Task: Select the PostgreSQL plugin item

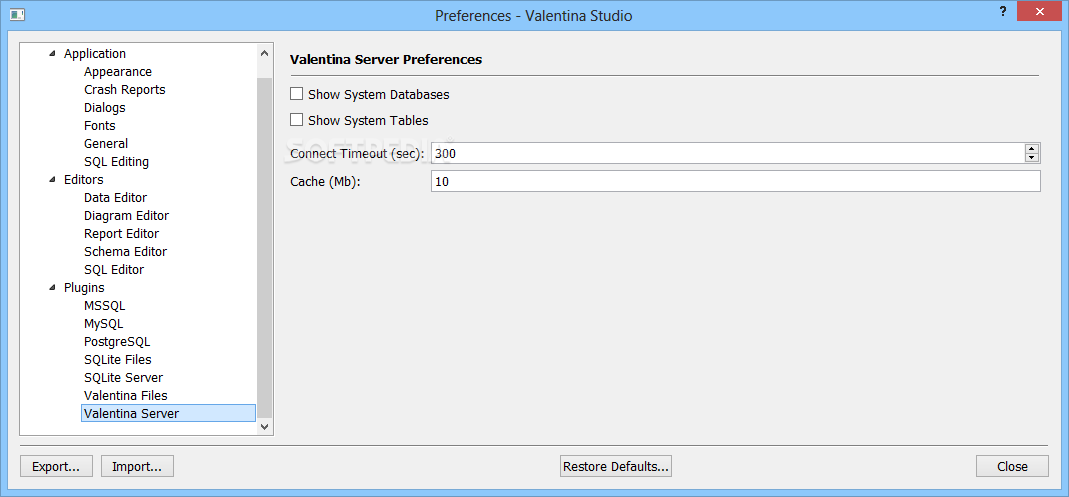Action: [x=117, y=342]
